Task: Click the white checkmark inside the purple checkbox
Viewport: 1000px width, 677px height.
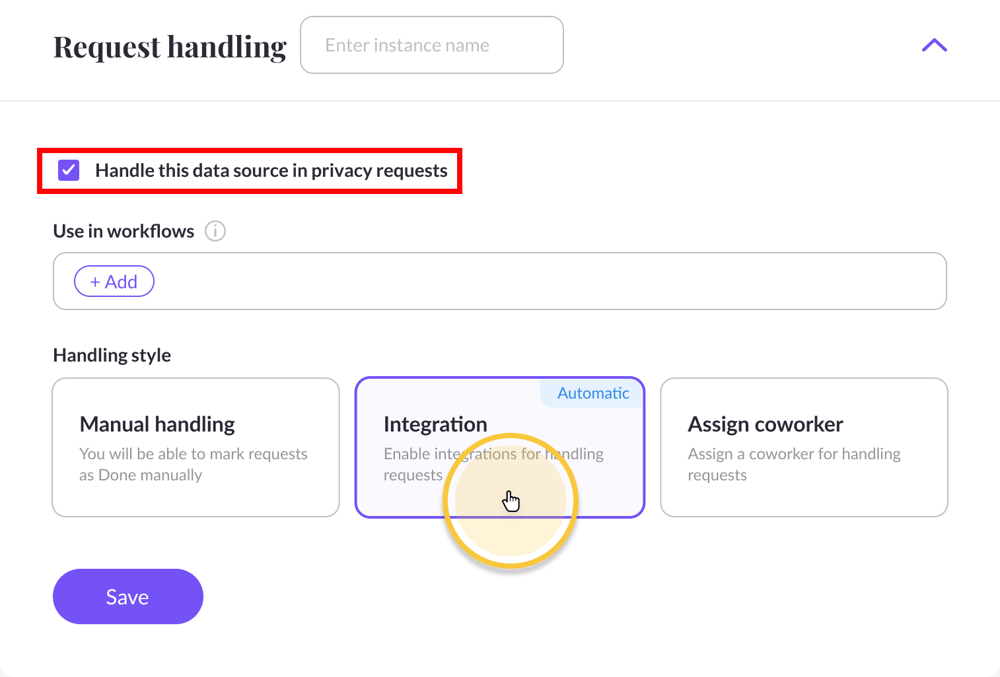Action: coord(68,170)
